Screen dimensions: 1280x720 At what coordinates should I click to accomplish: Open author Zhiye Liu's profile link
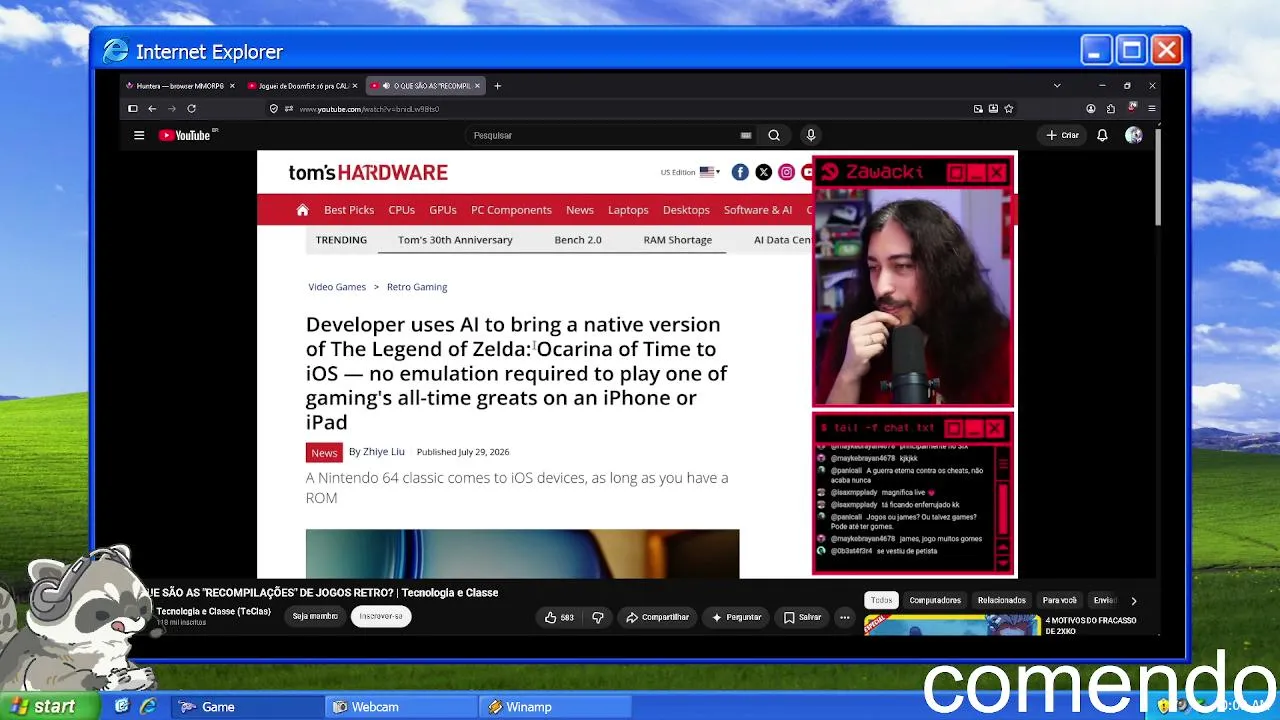pos(384,452)
